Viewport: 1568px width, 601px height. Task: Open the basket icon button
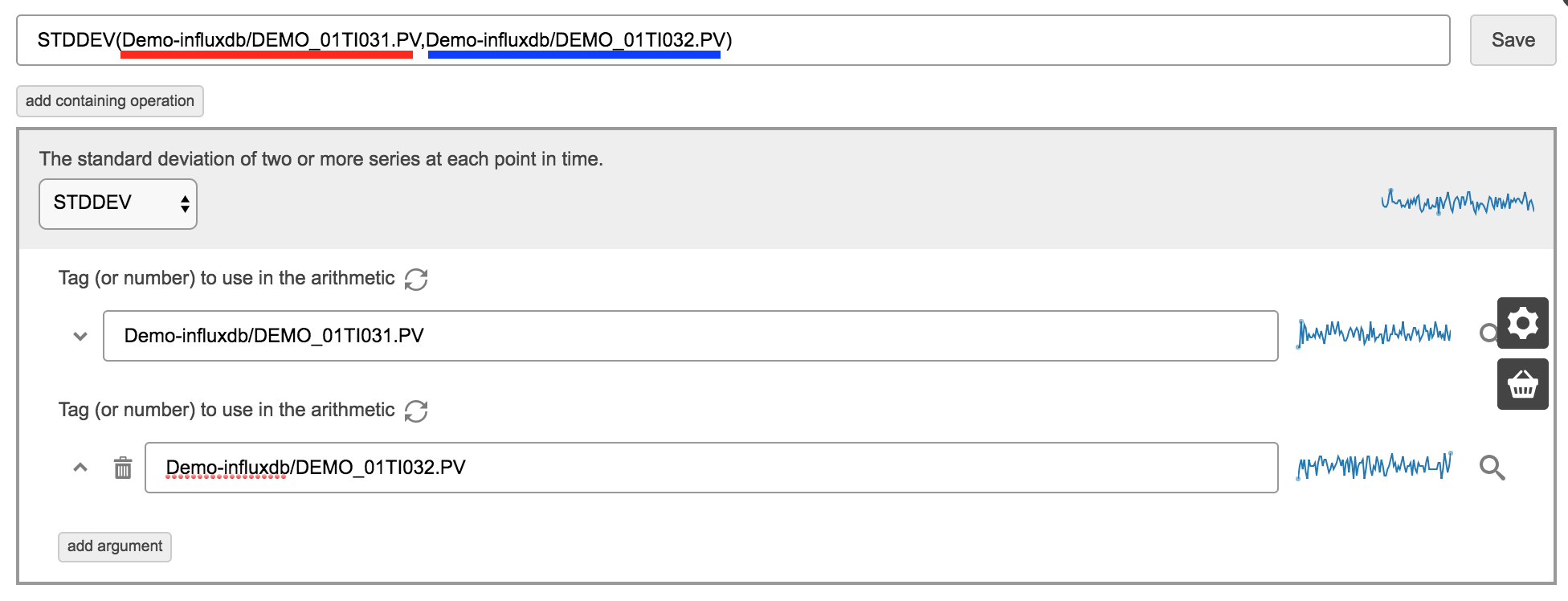1522,384
